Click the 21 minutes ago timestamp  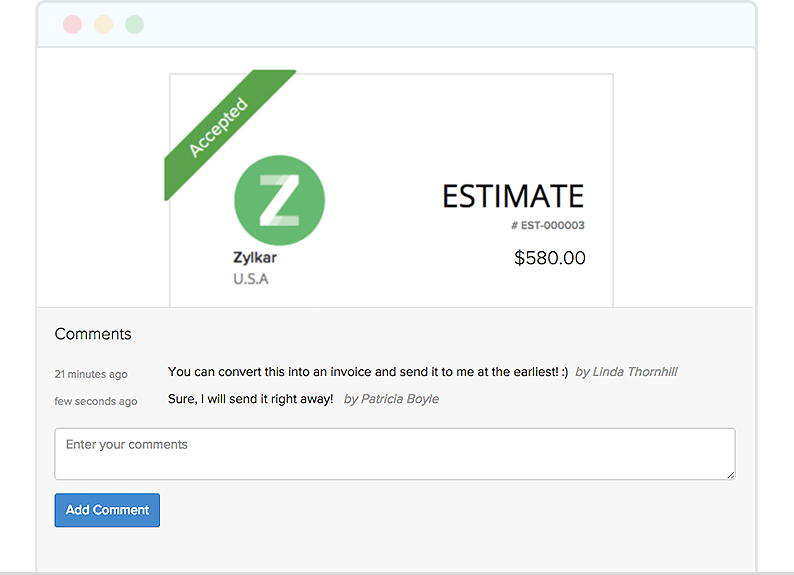click(x=91, y=374)
